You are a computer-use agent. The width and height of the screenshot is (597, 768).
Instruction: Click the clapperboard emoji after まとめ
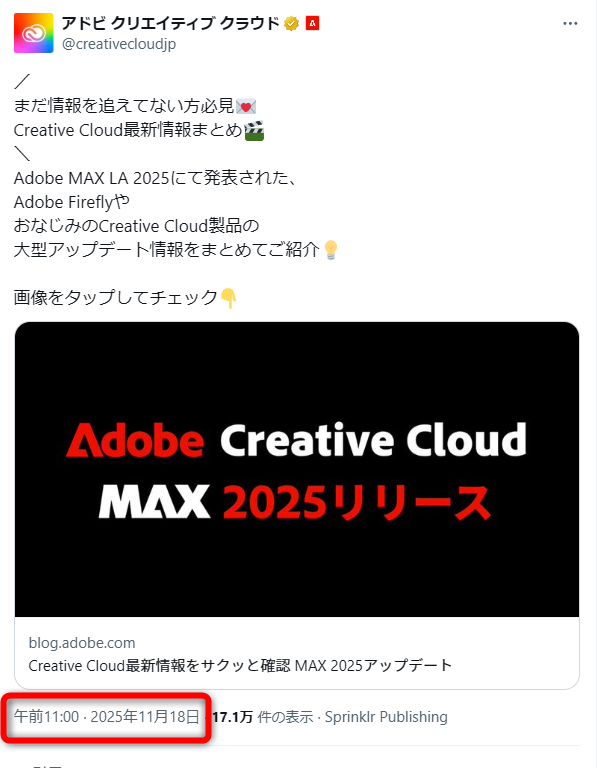(x=254, y=130)
